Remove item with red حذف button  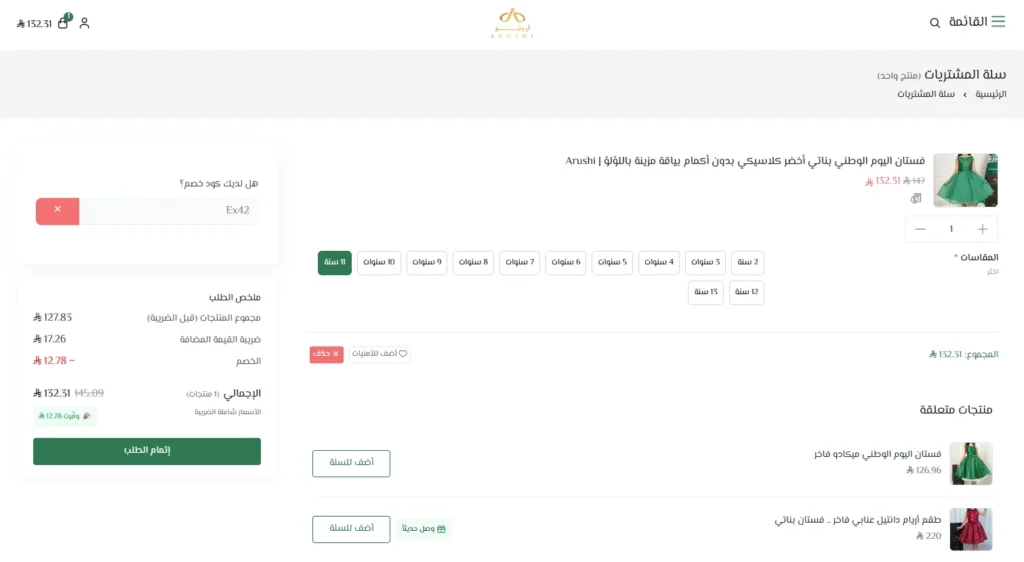click(x=326, y=354)
